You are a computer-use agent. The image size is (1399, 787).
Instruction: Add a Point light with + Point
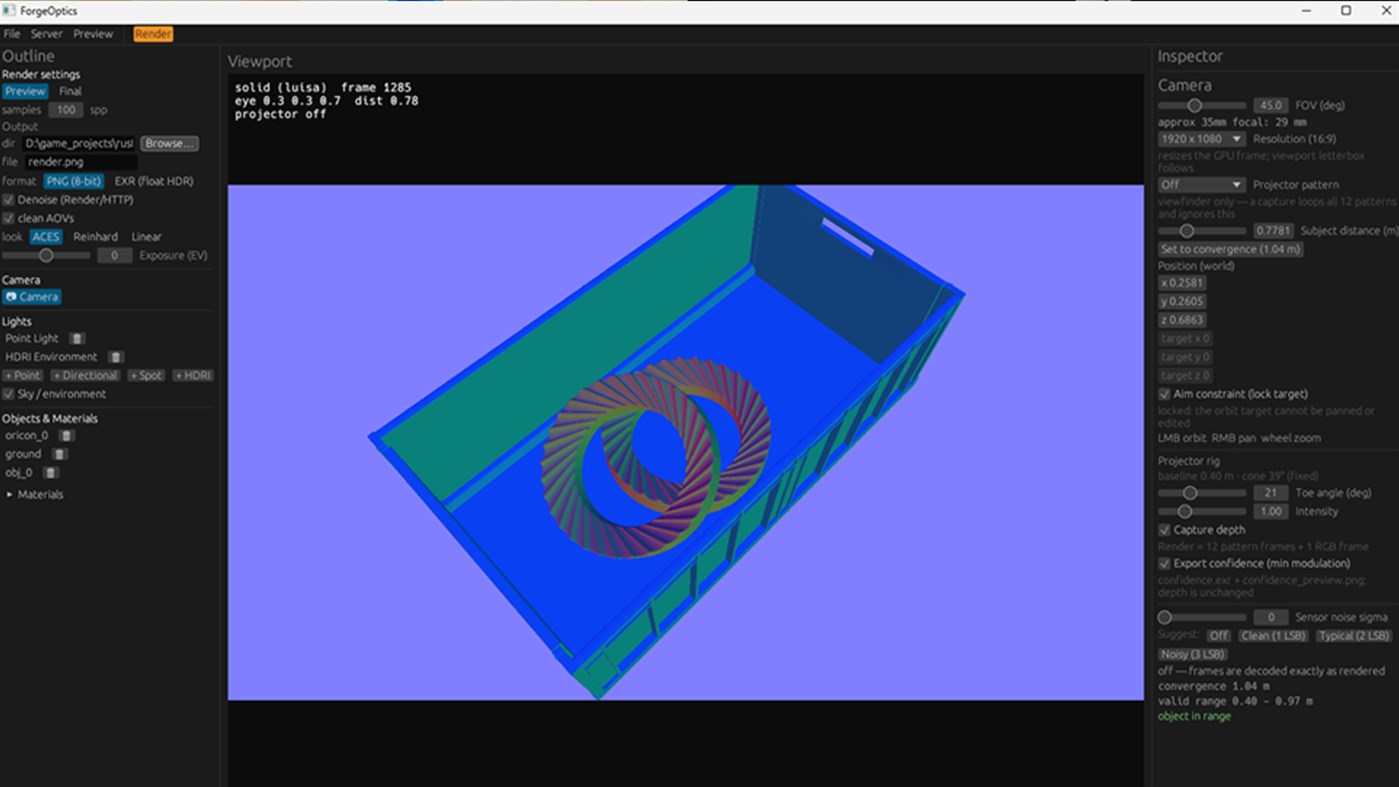pos(23,376)
